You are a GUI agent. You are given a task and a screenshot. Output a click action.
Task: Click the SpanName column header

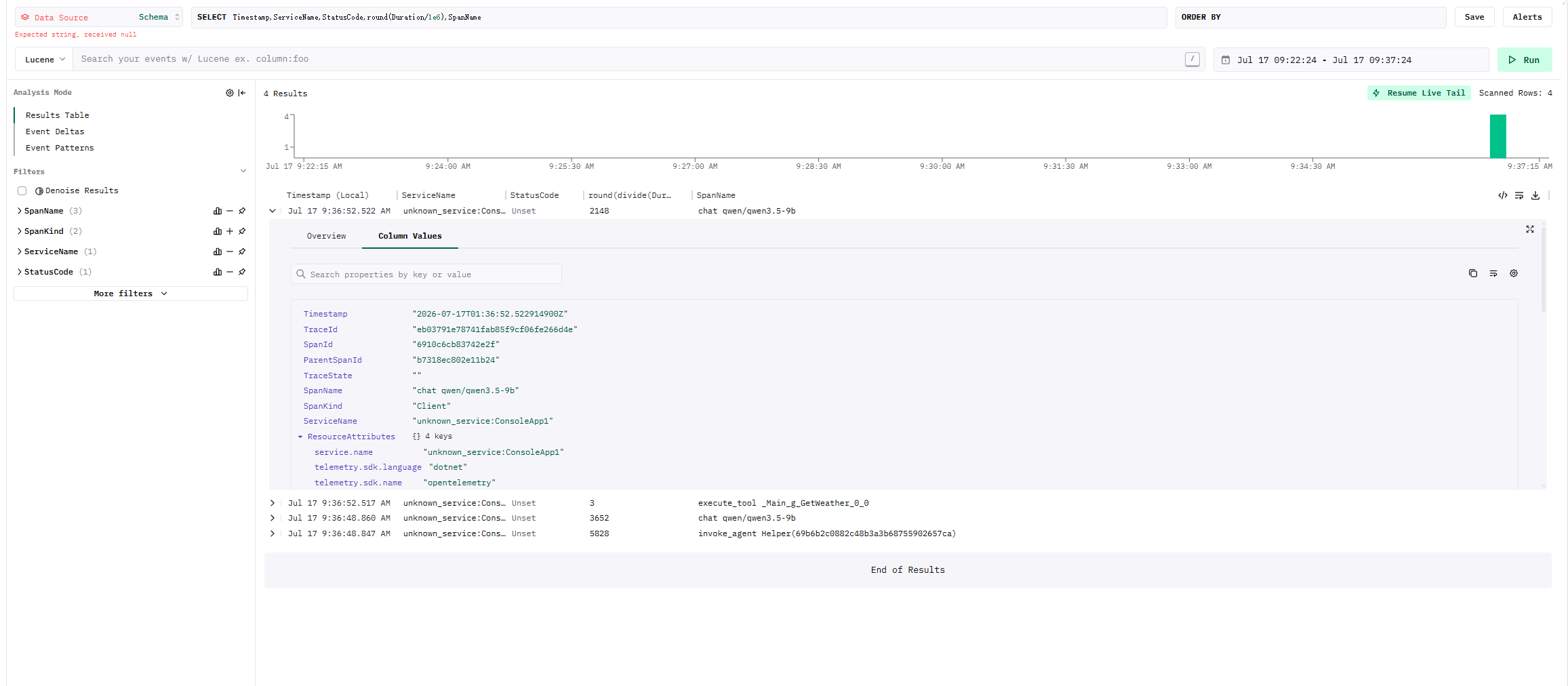(716, 196)
